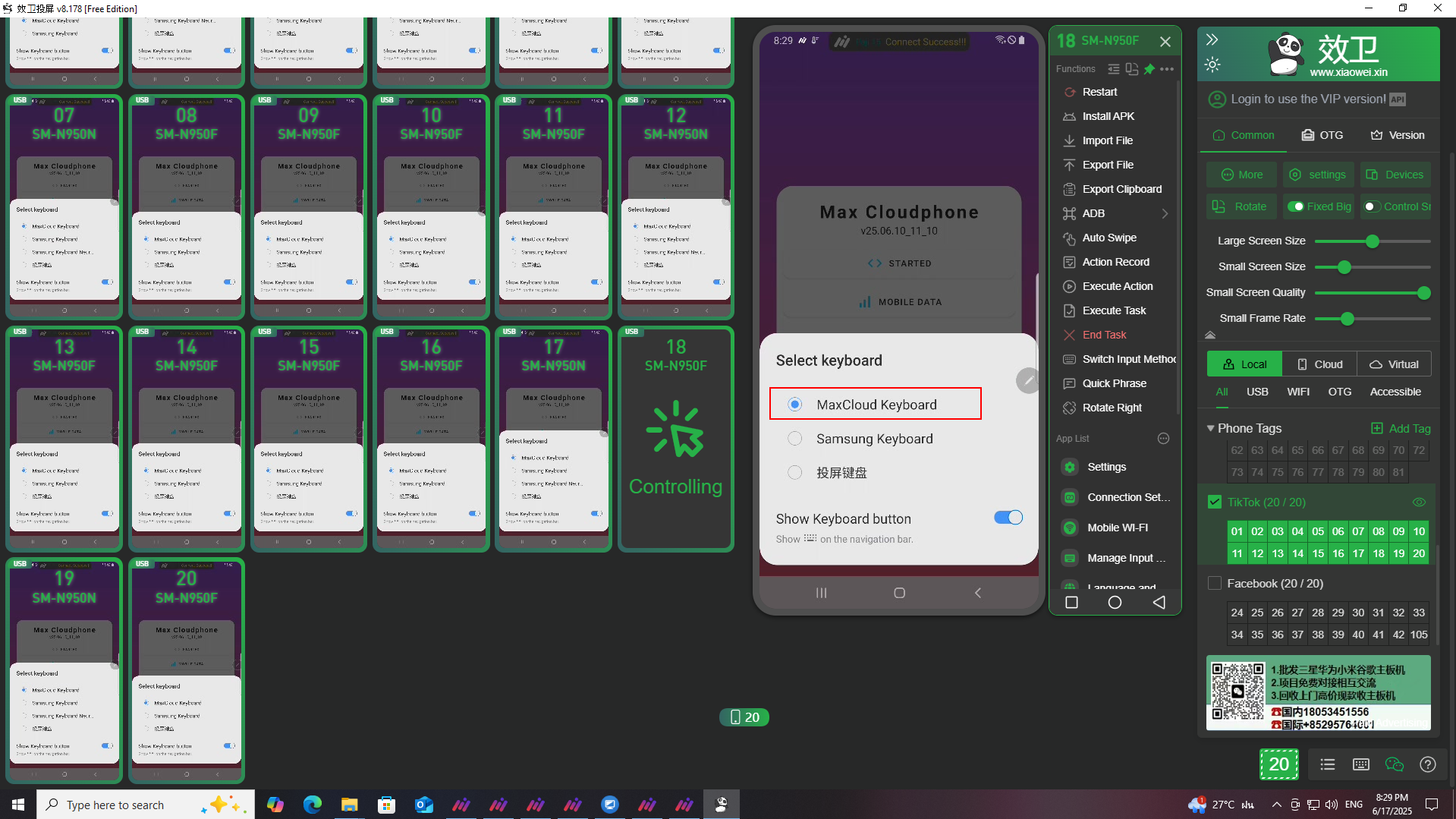Select device 07 SM-N950N thumbnail
This screenshot has width=1456, height=819.
tap(64, 206)
